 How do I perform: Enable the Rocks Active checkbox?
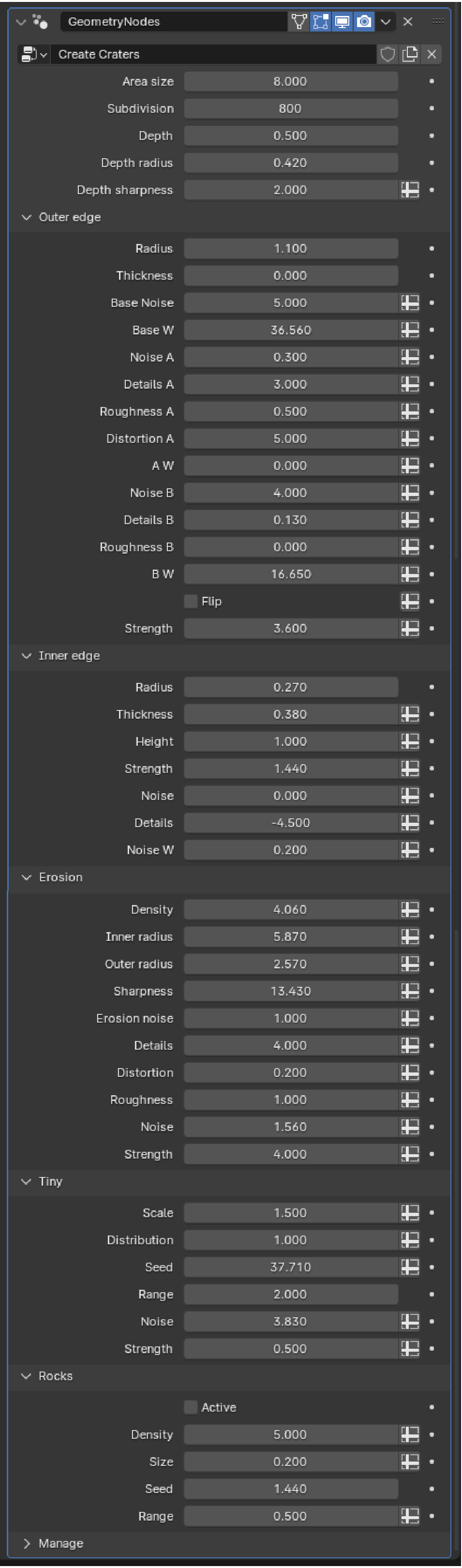pos(191,1407)
